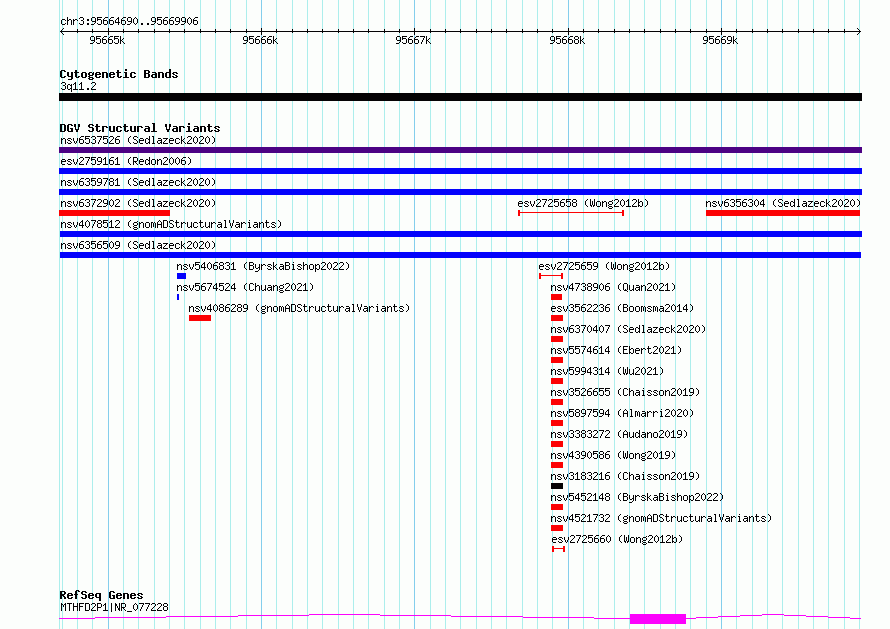Open nsv5452148 (ByrskaBishop2022) label
The width and height of the screenshot is (890, 629).
[637, 497]
